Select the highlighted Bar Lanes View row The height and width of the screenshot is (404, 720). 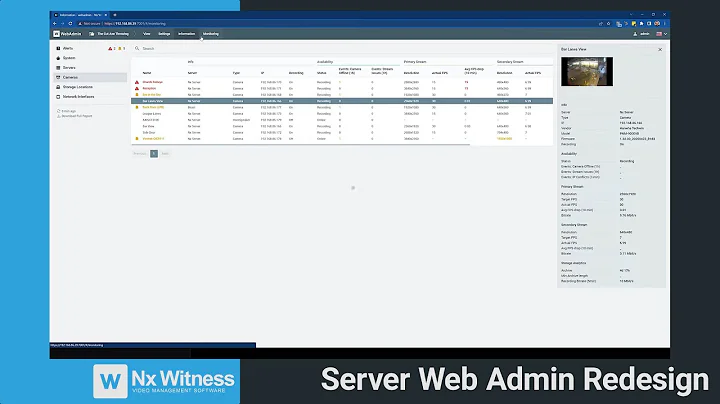pos(342,101)
